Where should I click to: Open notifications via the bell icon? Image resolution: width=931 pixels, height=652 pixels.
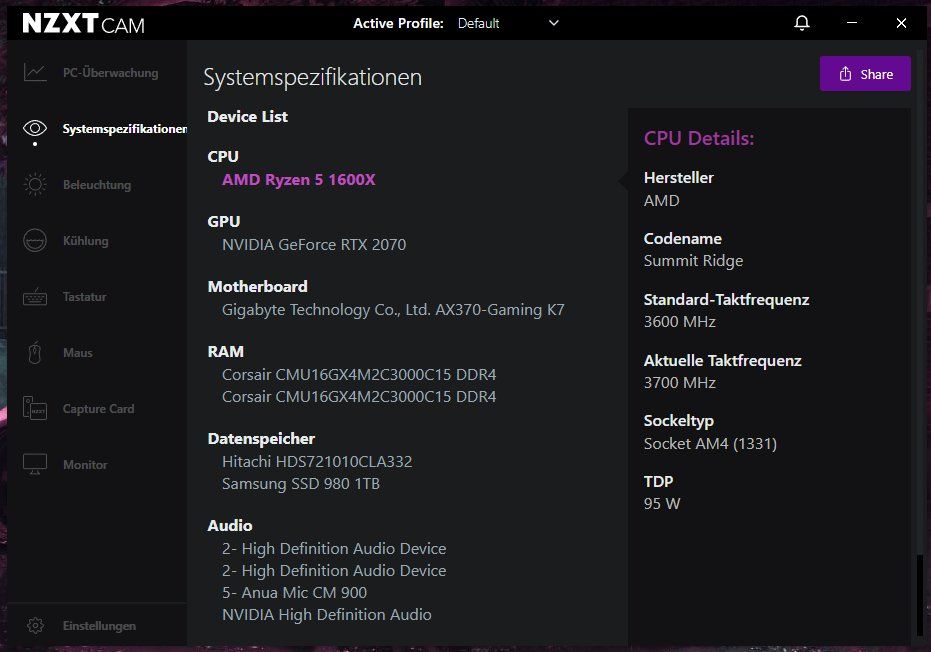(x=802, y=23)
